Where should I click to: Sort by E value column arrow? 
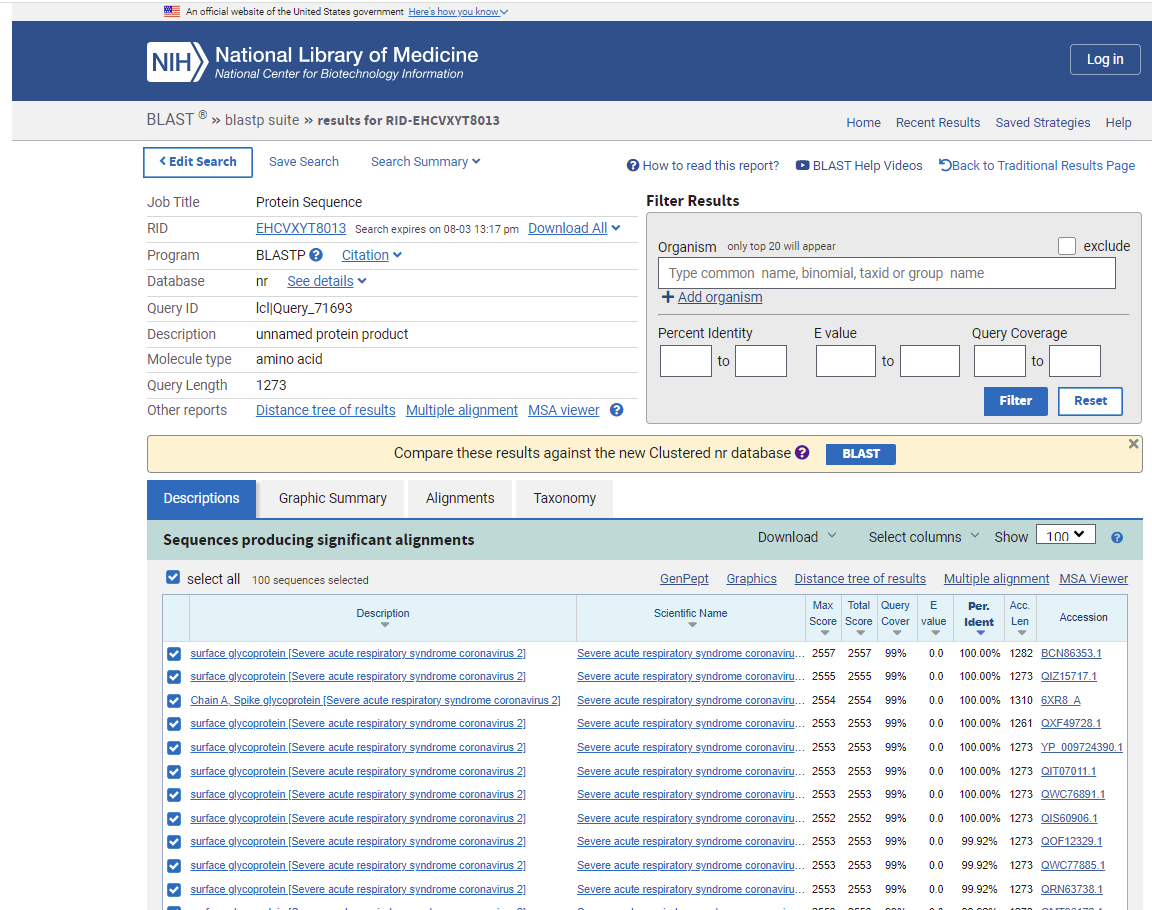[x=935, y=633]
